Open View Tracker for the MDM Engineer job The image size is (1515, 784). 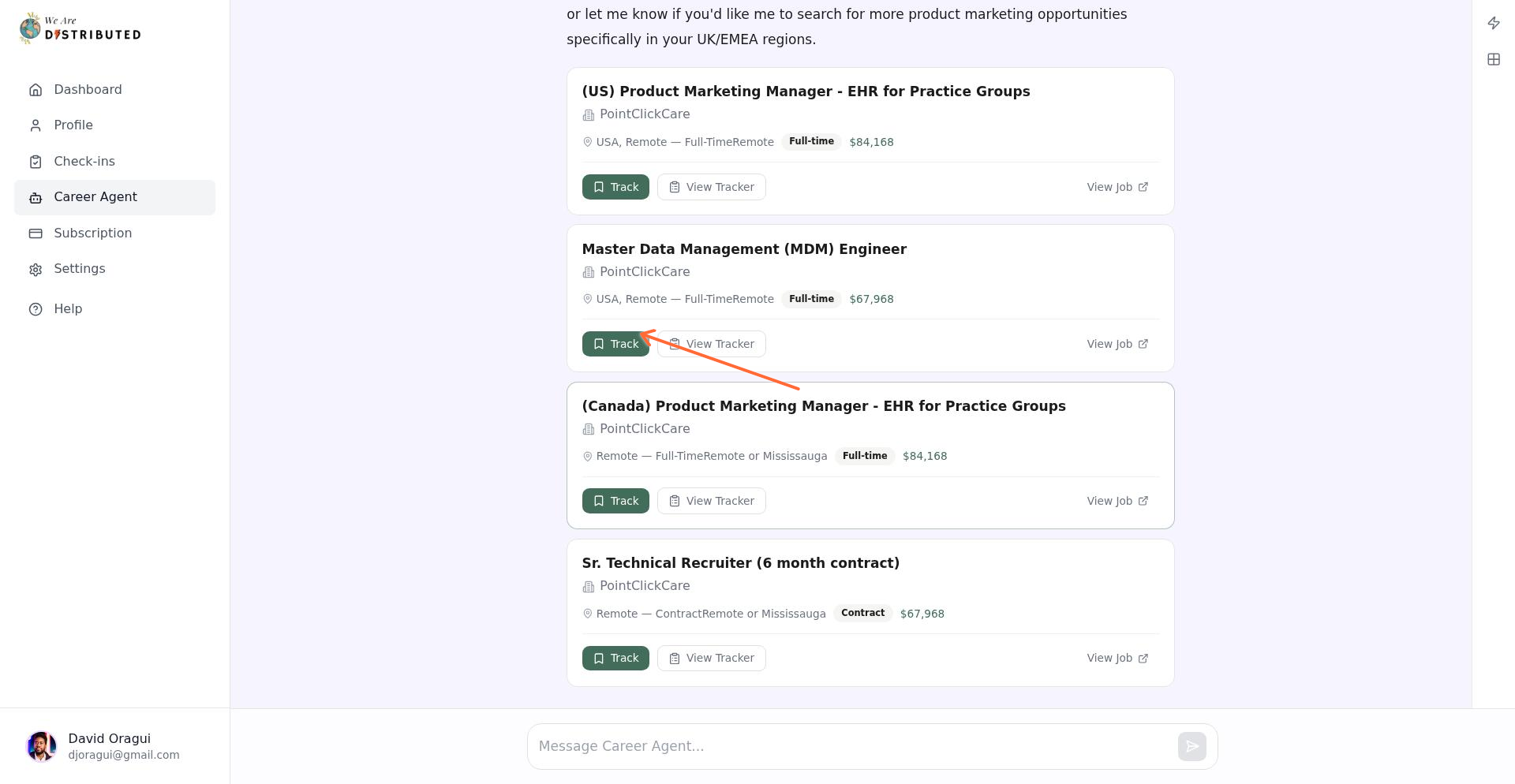pyautogui.click(x=711, y=344)
